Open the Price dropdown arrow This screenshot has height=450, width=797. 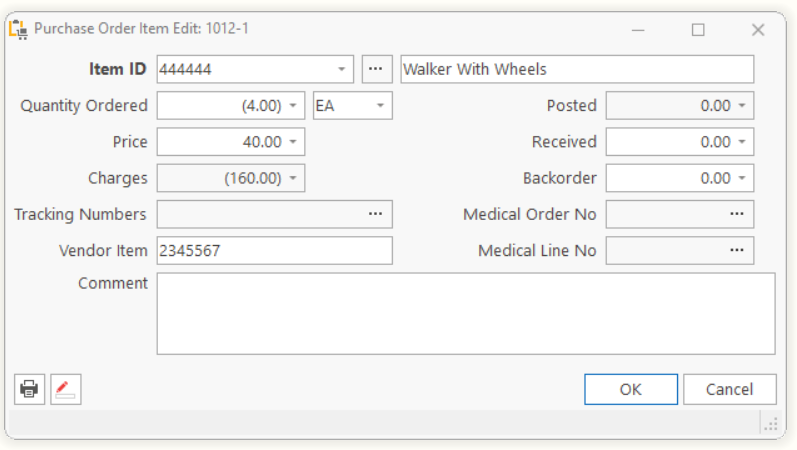[x=293, y=142]
